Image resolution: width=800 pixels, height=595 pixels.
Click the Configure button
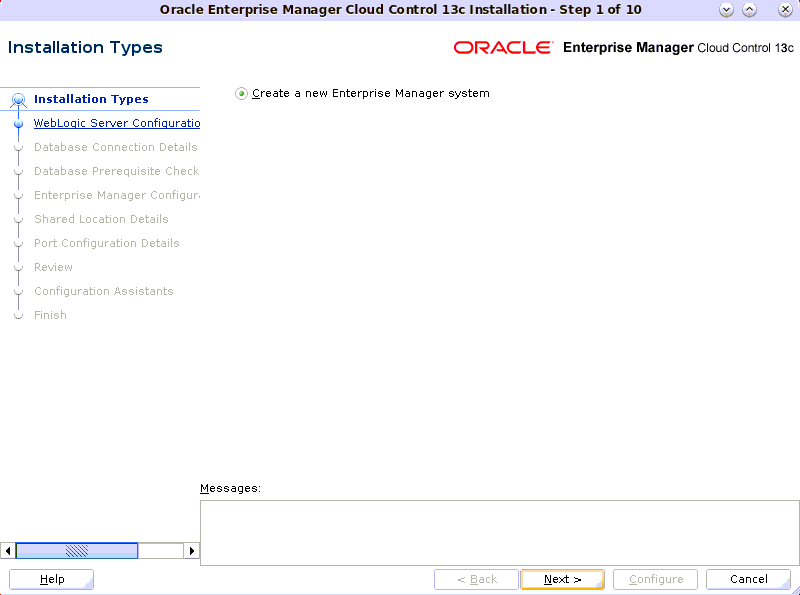pos(655,579)
